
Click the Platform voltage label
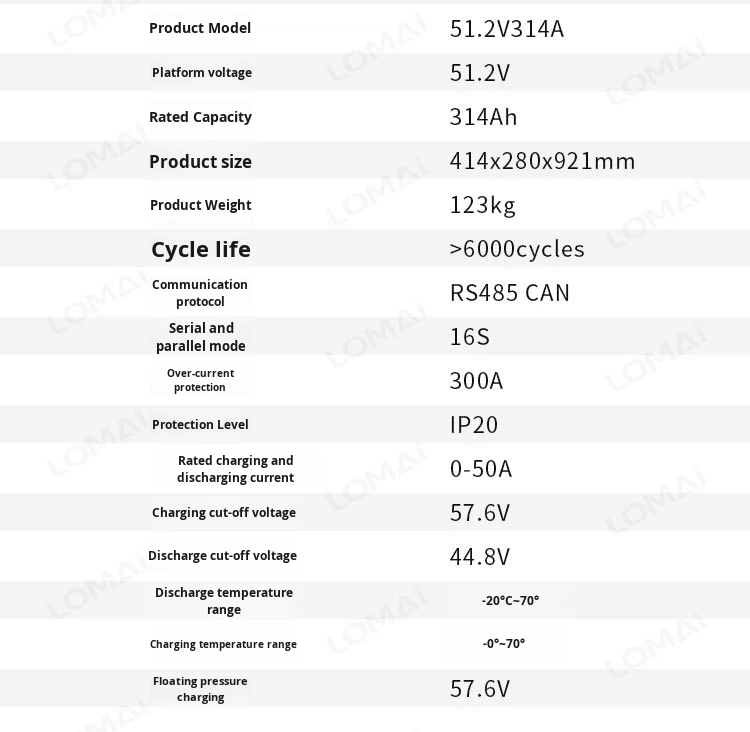coord(202,73)
